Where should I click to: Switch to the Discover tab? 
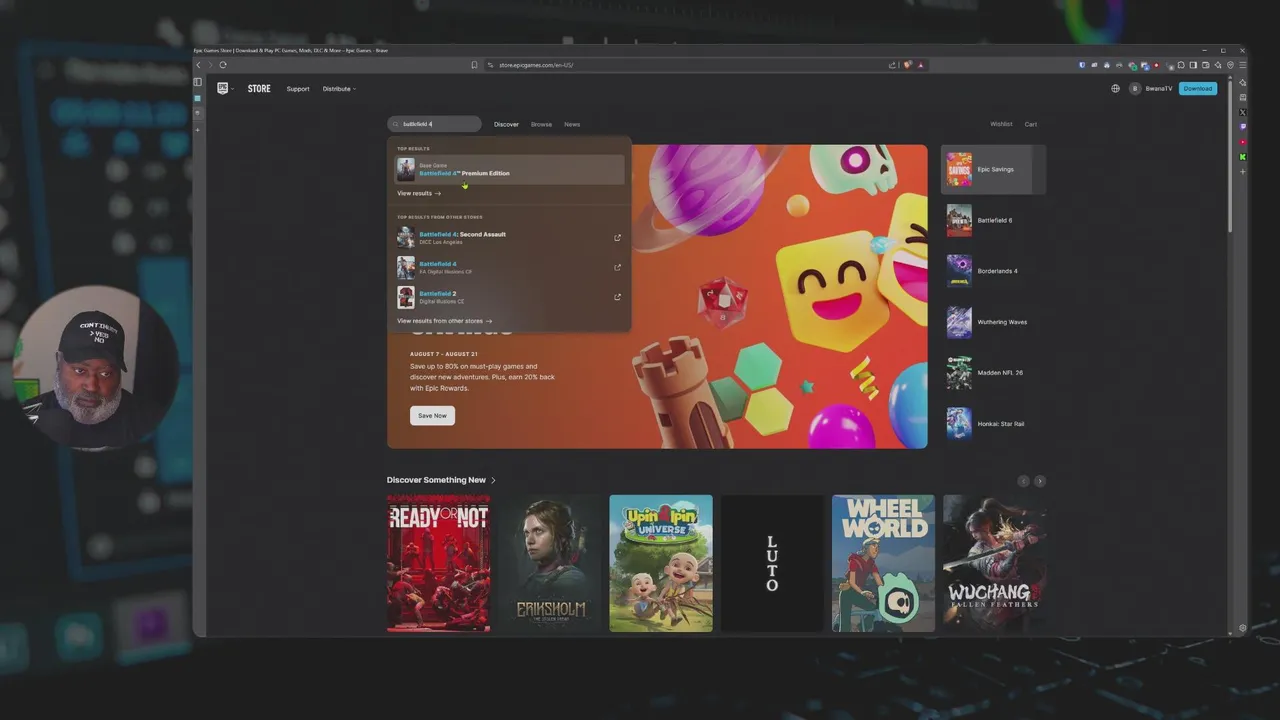506,124
